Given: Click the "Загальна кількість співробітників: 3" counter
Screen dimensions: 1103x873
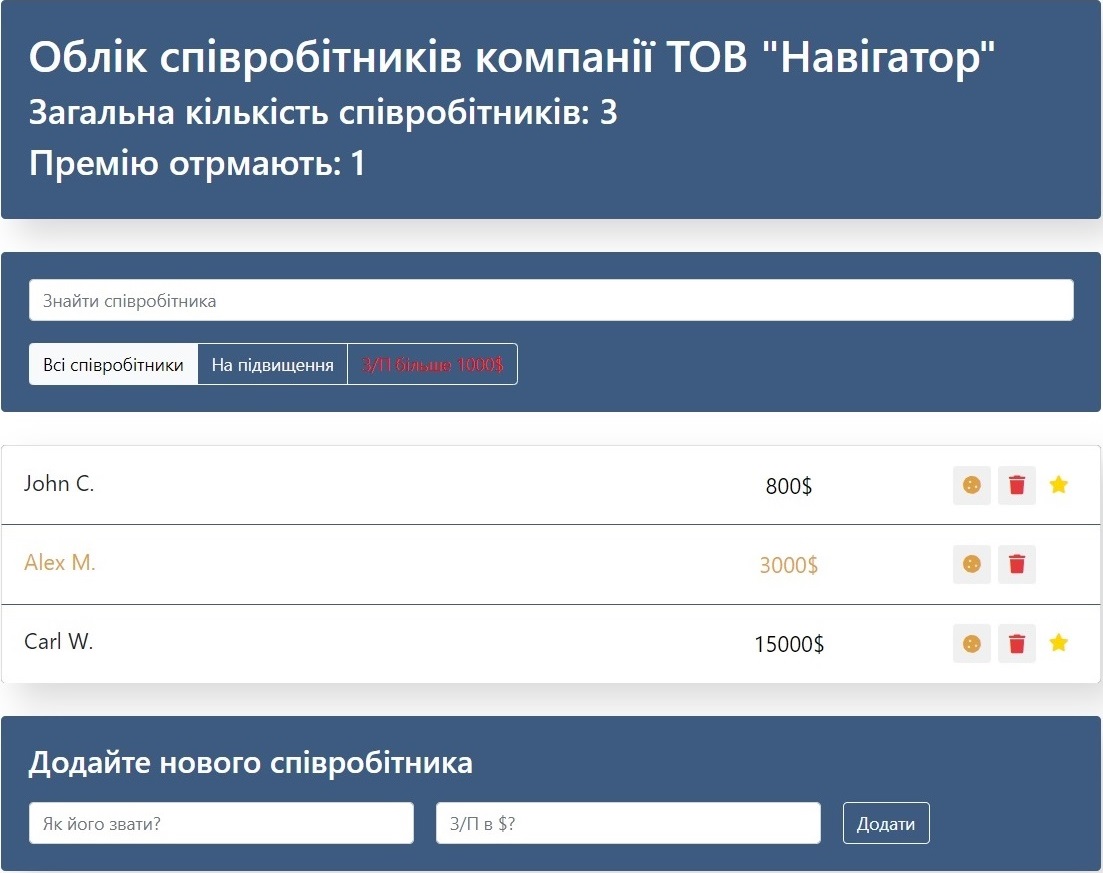Looking at the screenshot, I should pyautogui.click(x=323, y=113).
